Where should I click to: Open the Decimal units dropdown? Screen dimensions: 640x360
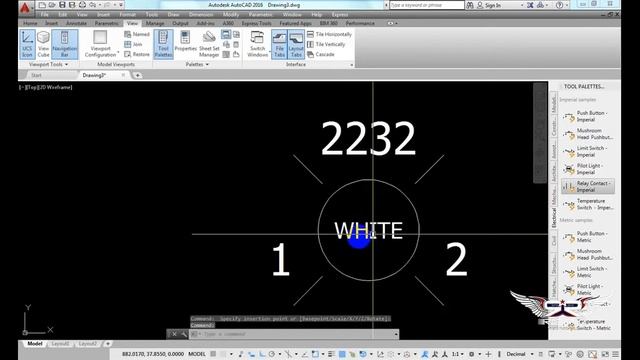pyautogui.click(x=520, y=354)
